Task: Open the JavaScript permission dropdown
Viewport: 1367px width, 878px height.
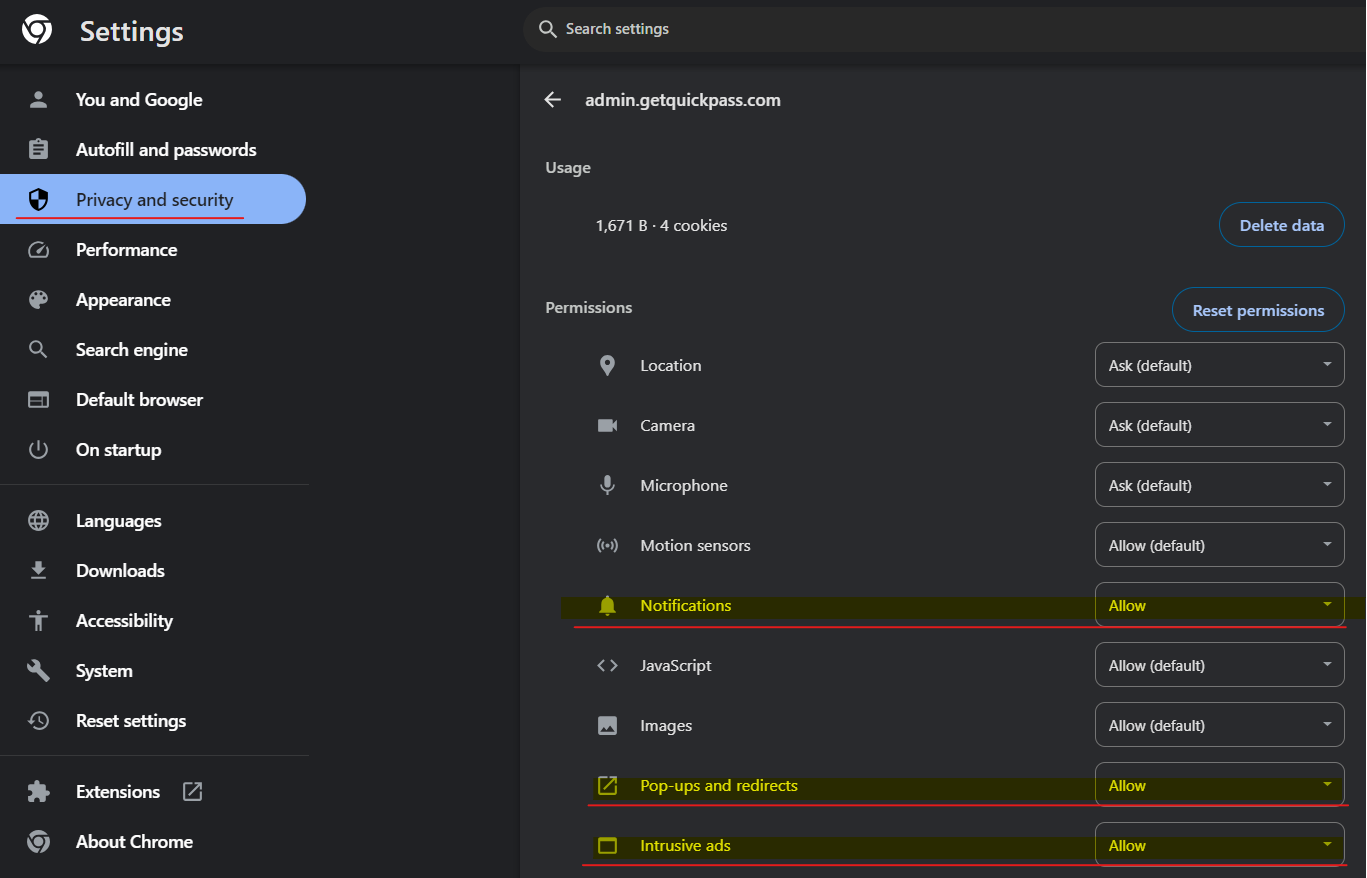Action: click(x=1219, y=665)
